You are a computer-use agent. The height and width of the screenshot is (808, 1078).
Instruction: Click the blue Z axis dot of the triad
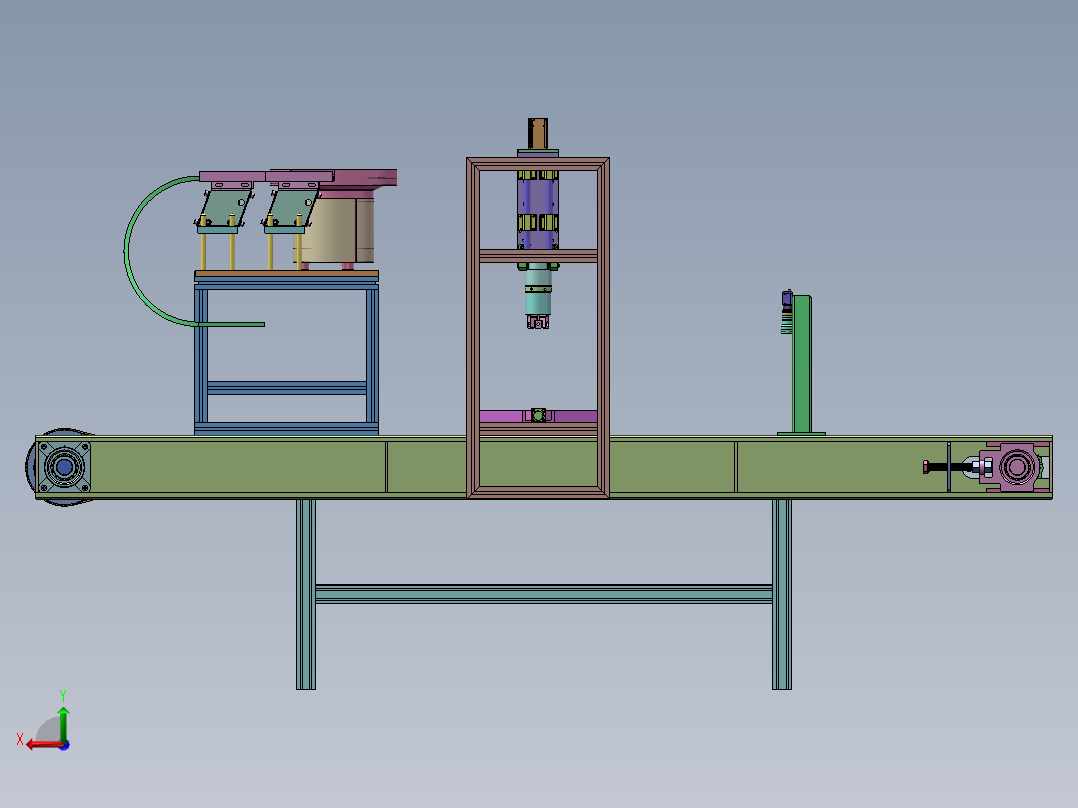pos(65,745)
